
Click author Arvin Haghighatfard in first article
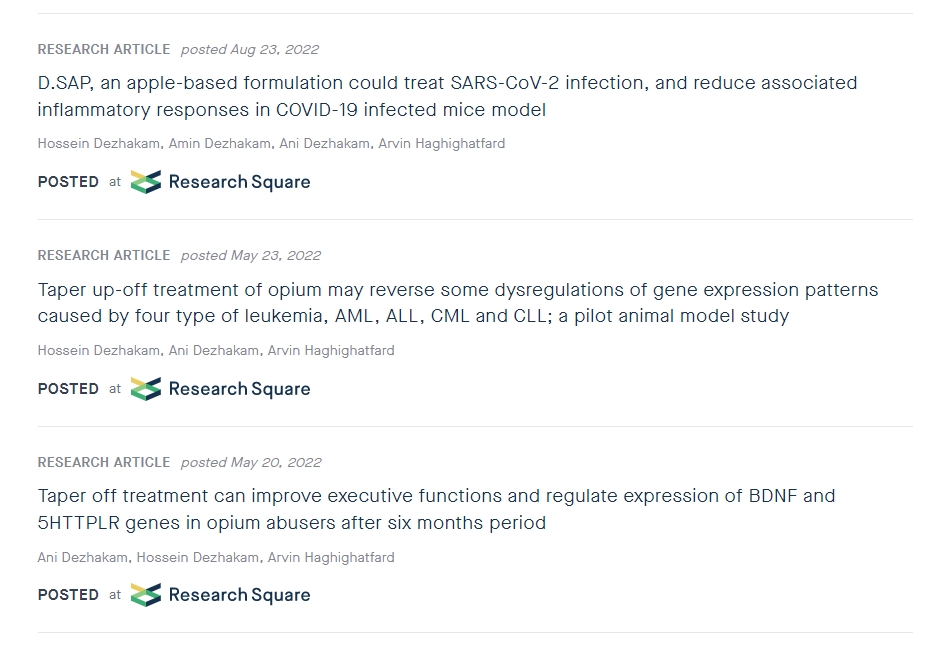441,144
